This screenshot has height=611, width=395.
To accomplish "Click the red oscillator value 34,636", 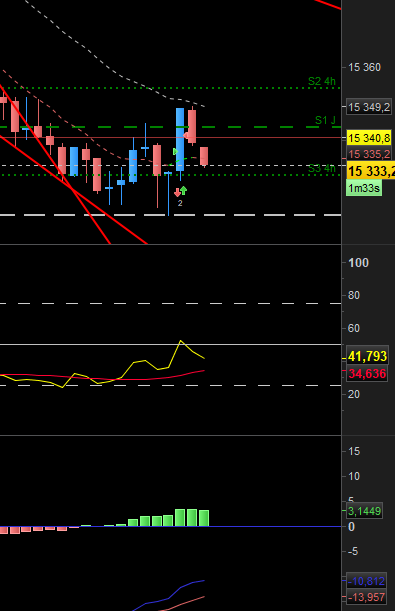I will tap(367, 374).
